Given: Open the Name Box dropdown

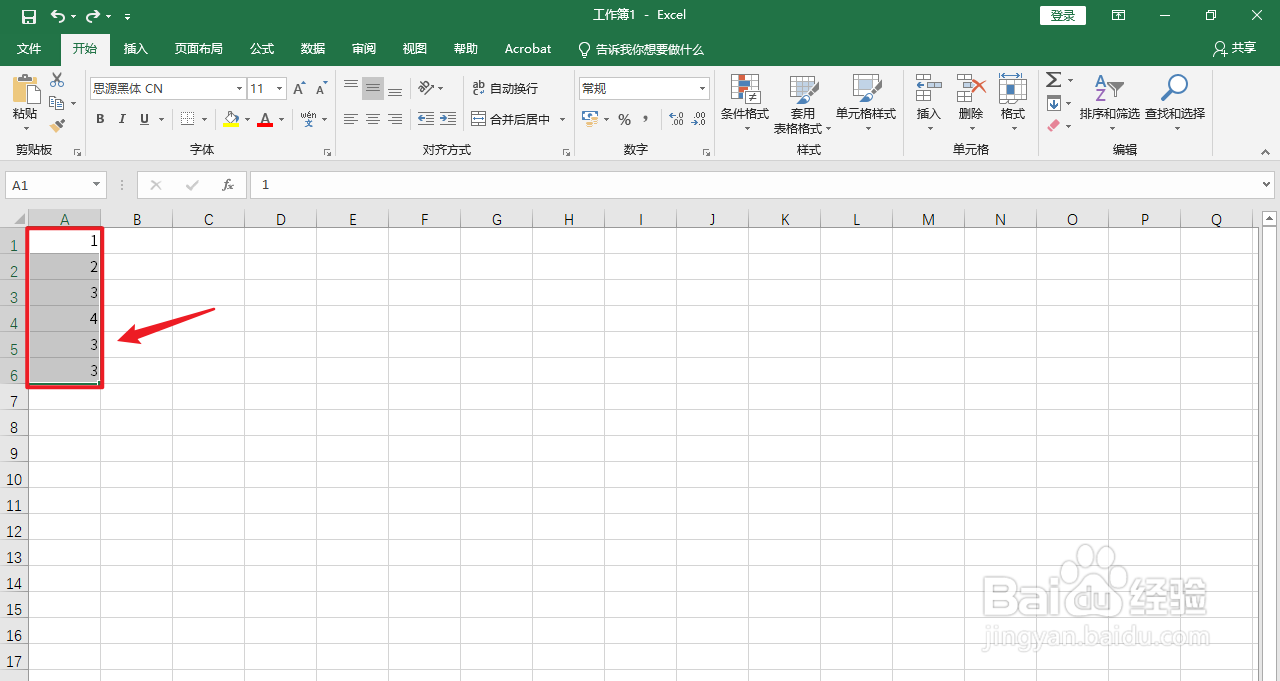Looking at the screenshot, I should pyautogui.click(x=97, y=185).
